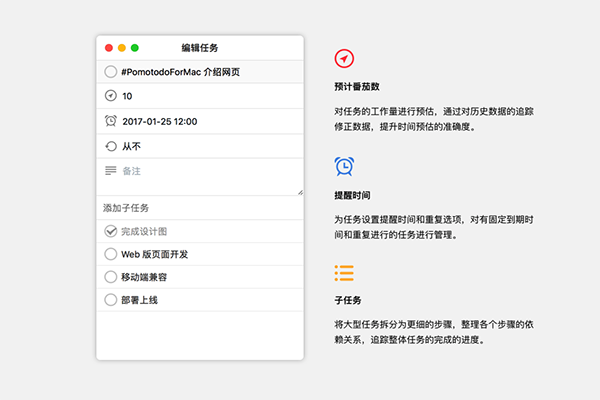Viewport: 600px width, 400px height.
Task: Click the blue alarm clock icon above 提醒时间
Action: point(344,167)
